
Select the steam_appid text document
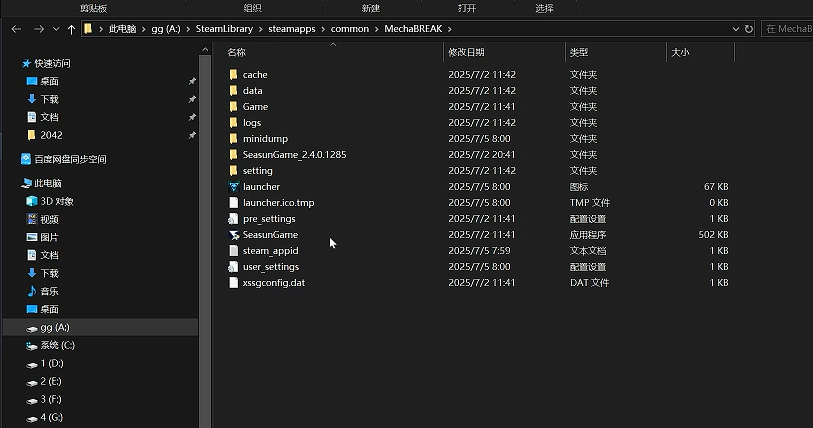(x=270, y=251)
